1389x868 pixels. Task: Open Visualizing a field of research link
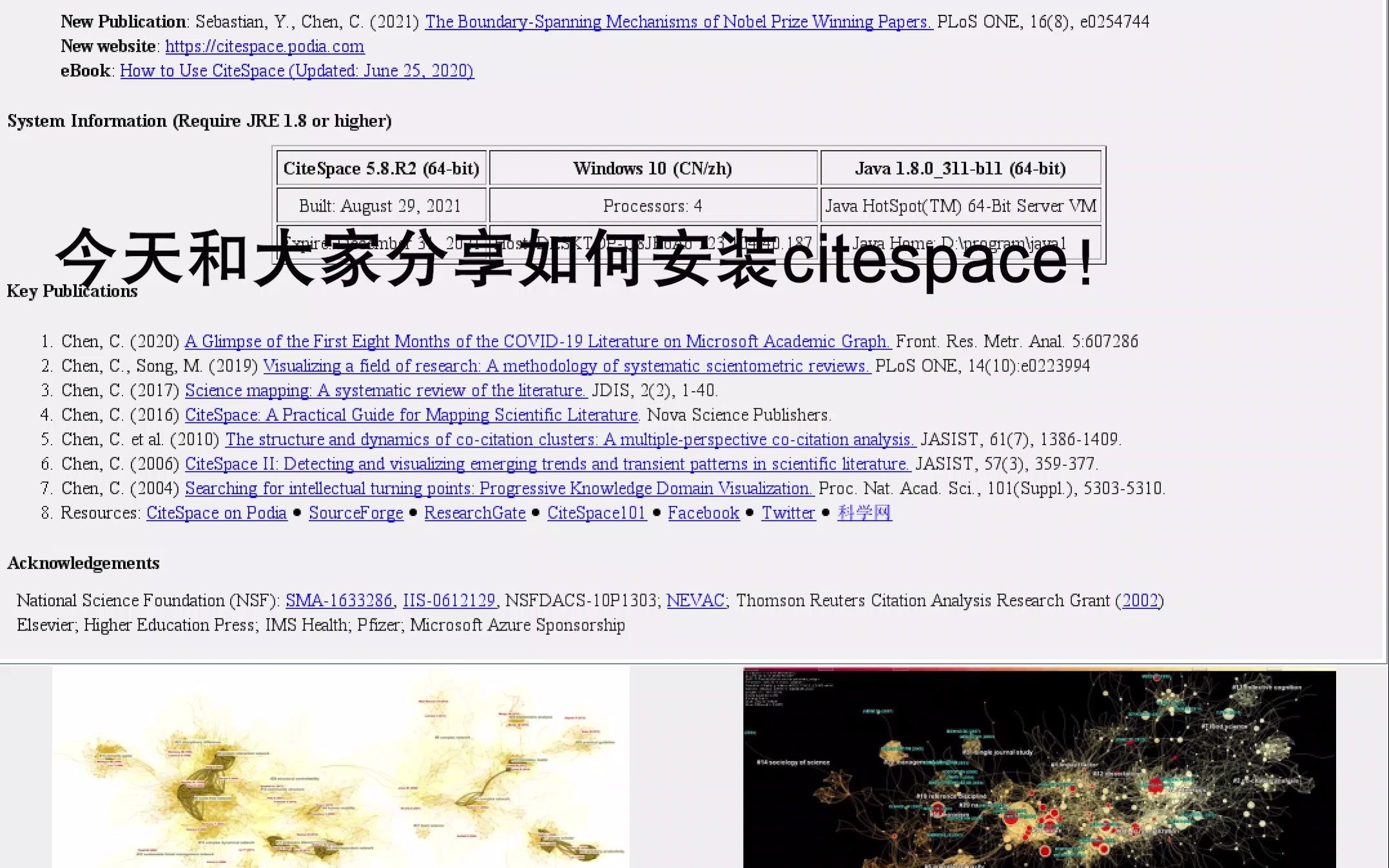(x=567, y=366)
